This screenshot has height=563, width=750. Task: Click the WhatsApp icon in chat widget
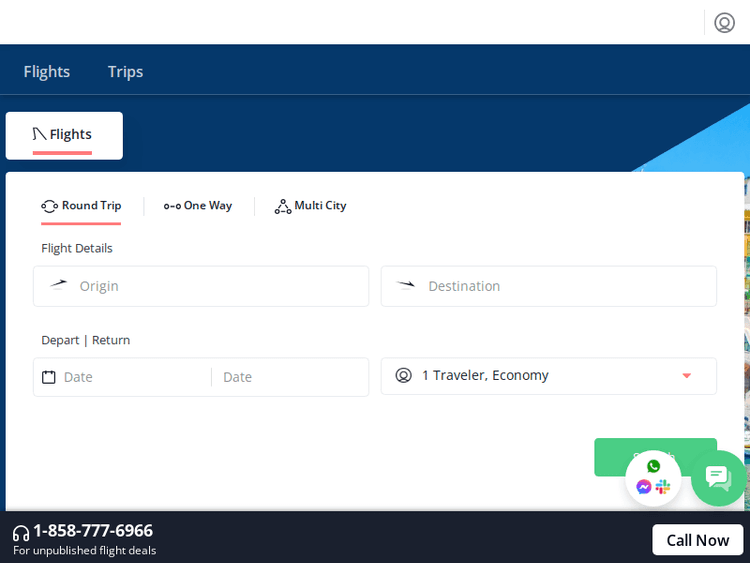653,466
